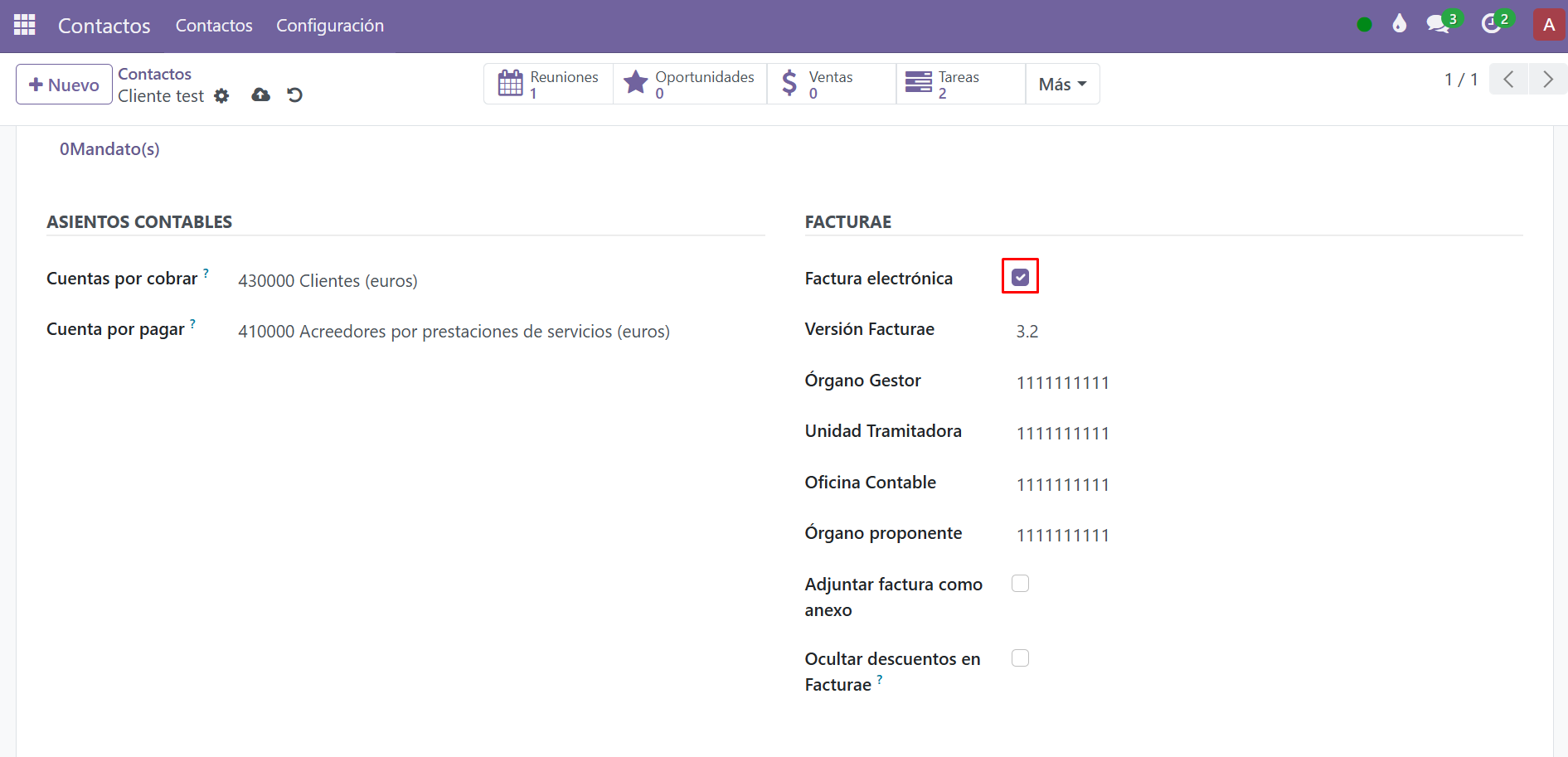Image resolution: width=1568 pixels, height=757 pixels.
Task: Enable Adjuntar factura como anexo checkbox
Action: (1020, 584)
